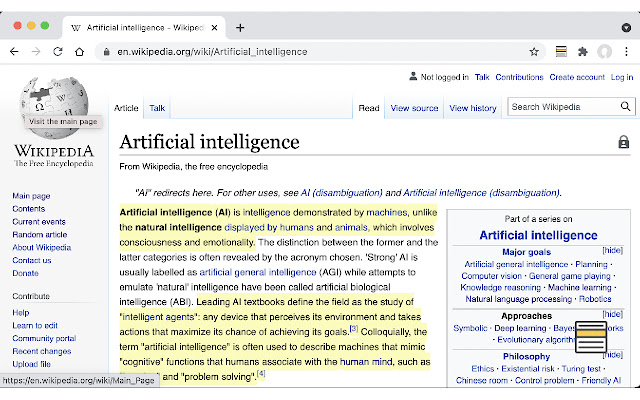The height and width of the screenshot is (400, 640).
Task: Click the search magnifier icon
Action: 625,107
